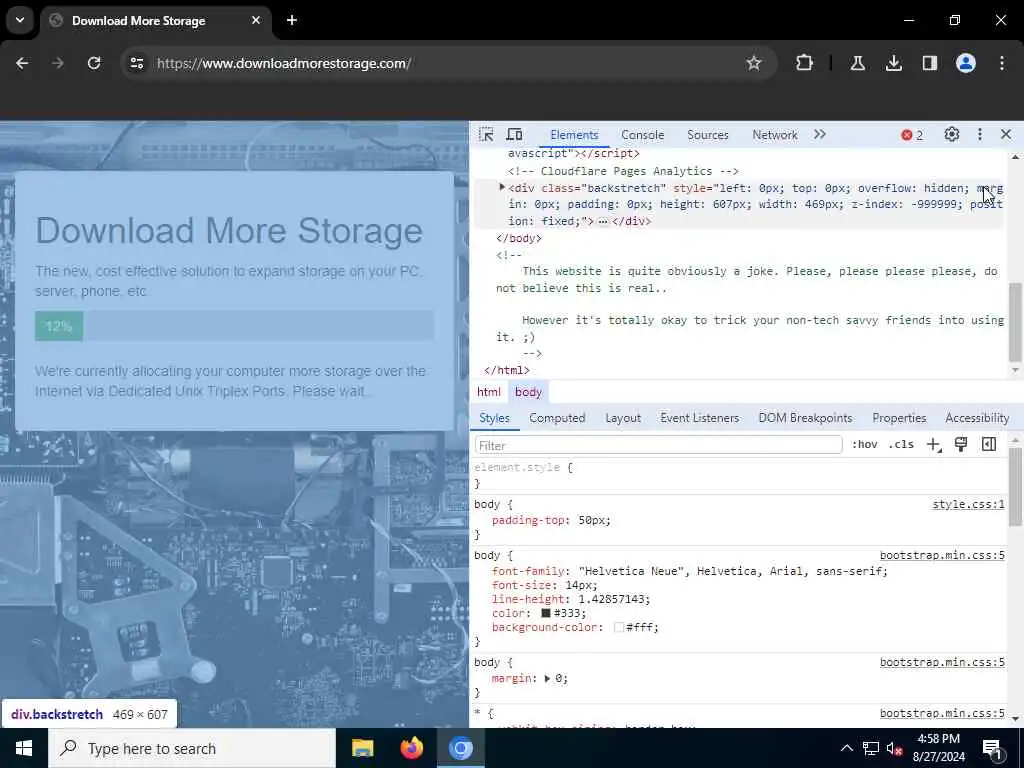The image size is (1024, 768).
Task: Reload the current page
Action: (94, 63)
